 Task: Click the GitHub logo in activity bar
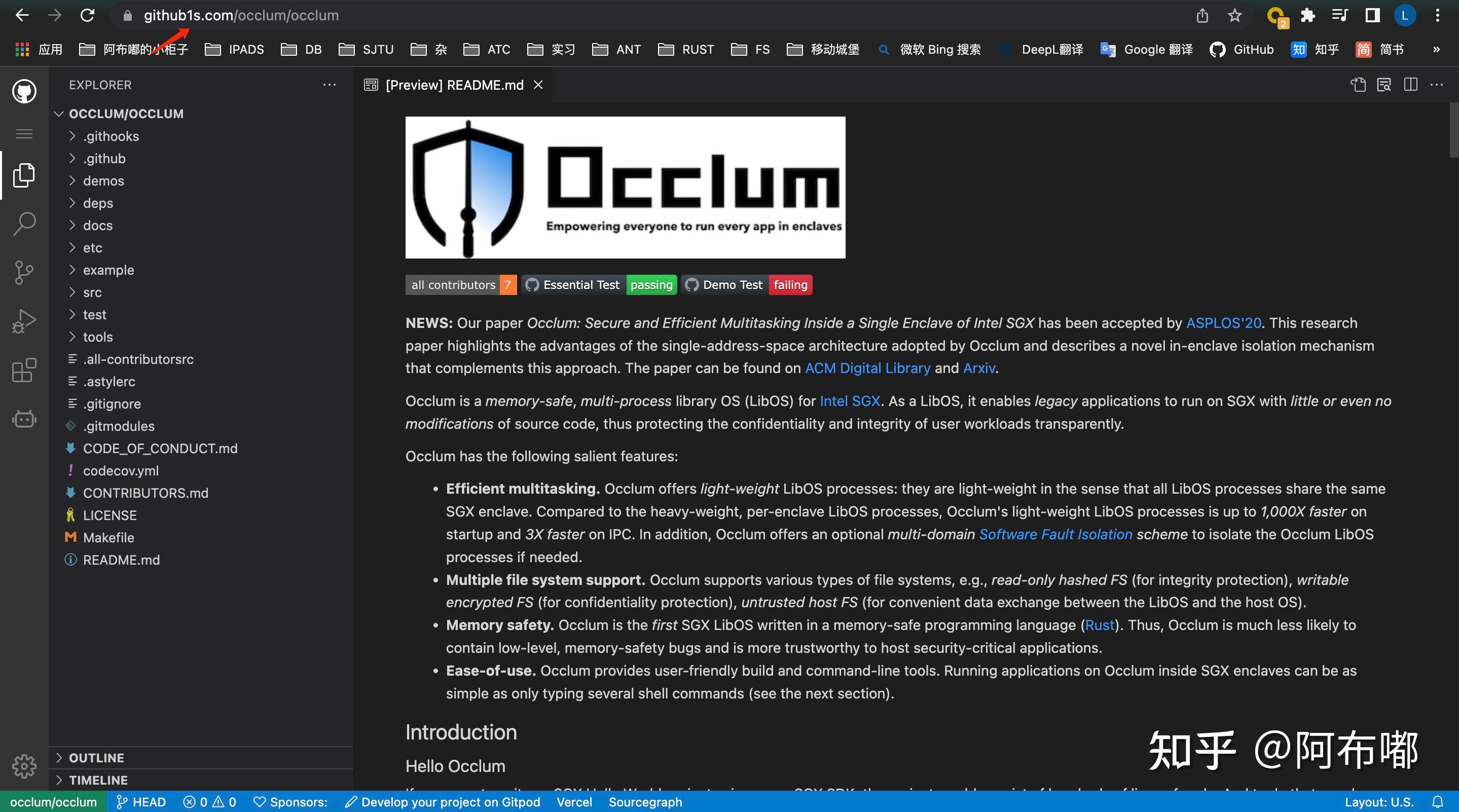(x=24, y=91)
